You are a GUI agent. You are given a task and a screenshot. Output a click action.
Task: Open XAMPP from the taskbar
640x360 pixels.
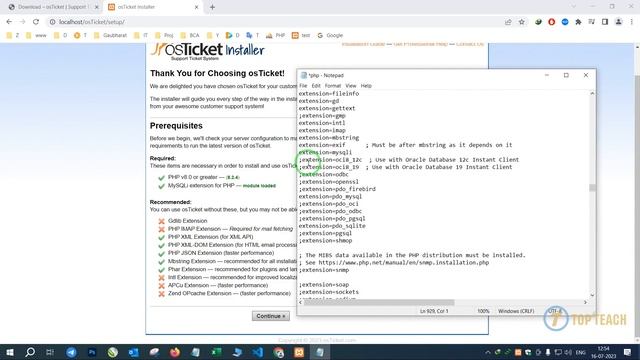click(299, 352)
